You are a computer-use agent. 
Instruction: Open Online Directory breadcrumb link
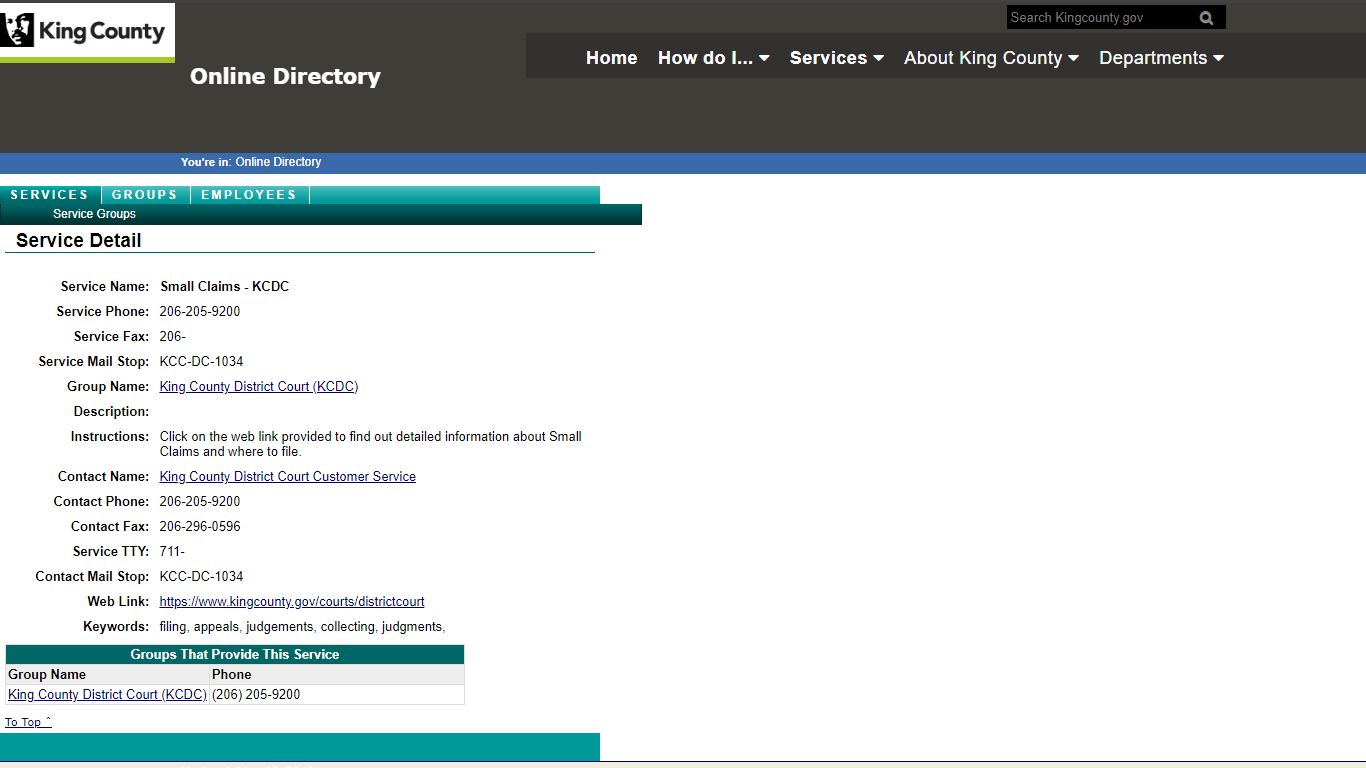click(x=278, y=162)
